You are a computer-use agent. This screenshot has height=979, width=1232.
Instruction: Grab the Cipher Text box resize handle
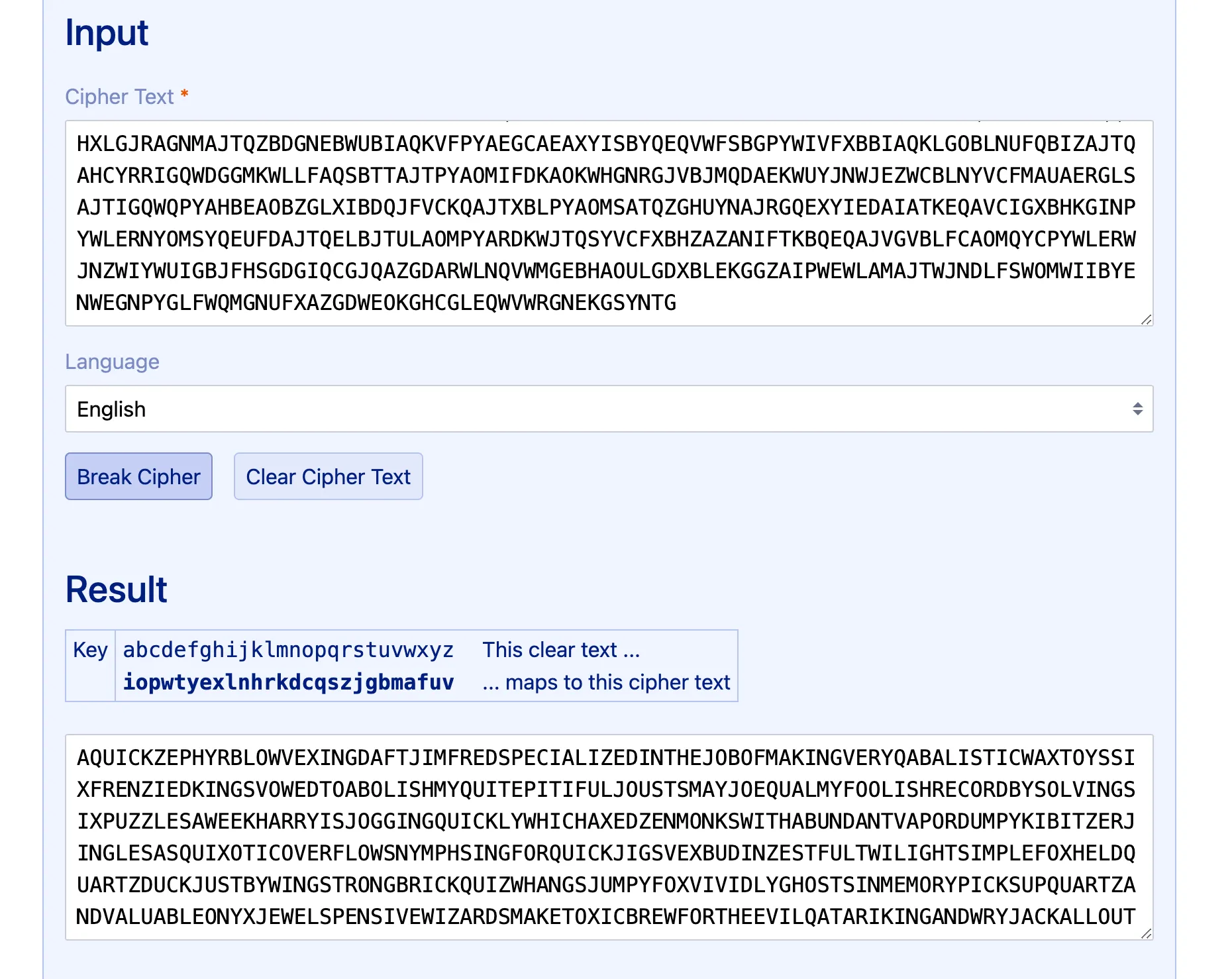coord(1147,319)
